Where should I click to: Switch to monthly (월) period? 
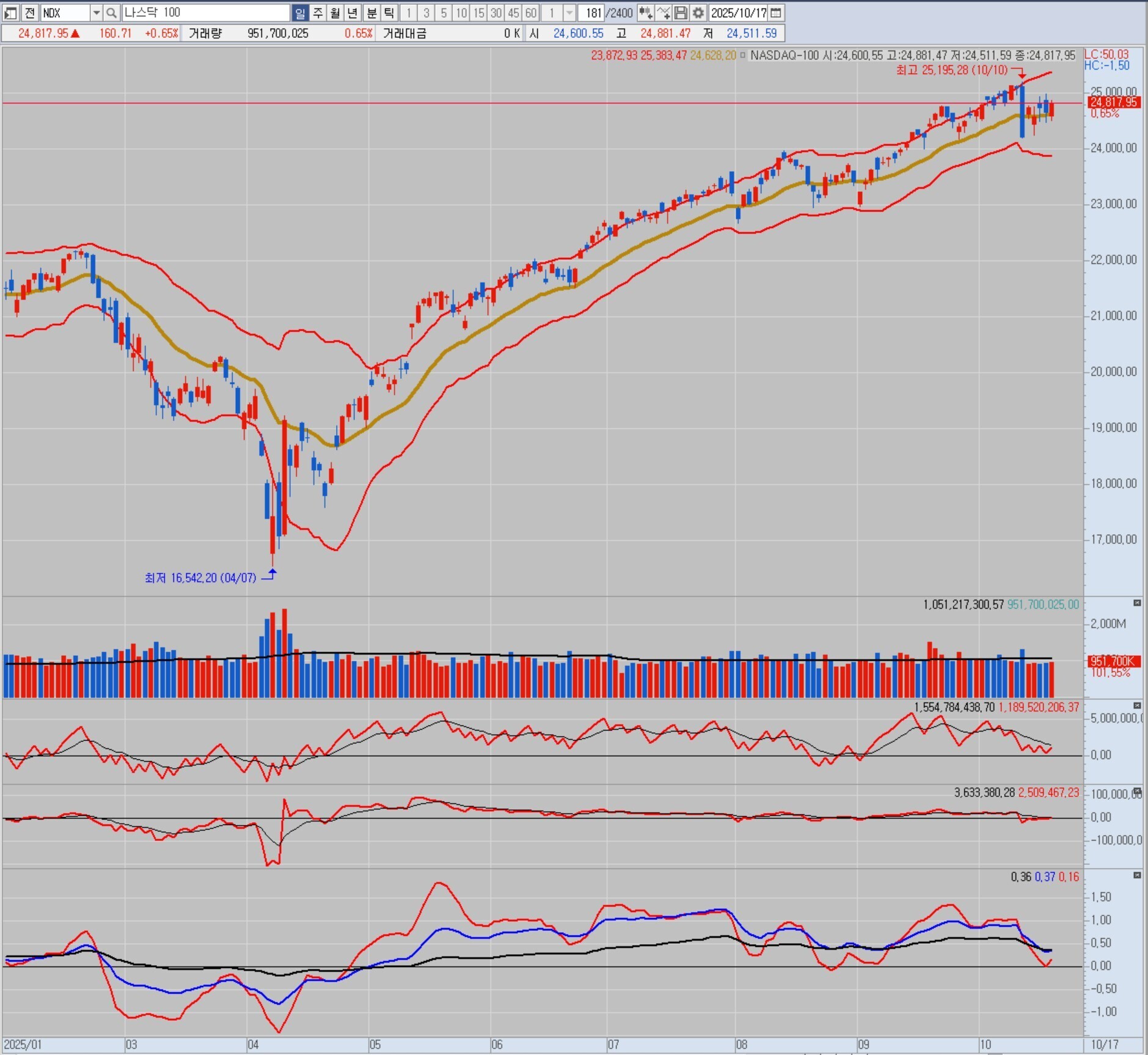tap(335, 13)
